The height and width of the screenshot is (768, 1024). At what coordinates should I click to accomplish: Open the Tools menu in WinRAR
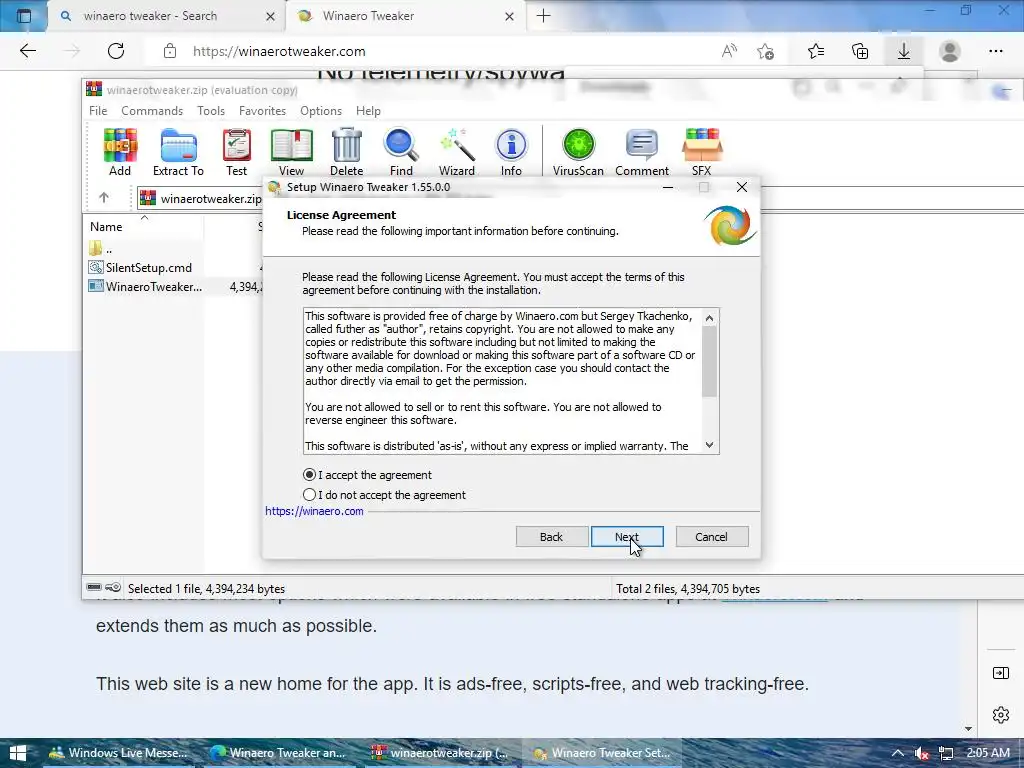[x=211, y=111]
